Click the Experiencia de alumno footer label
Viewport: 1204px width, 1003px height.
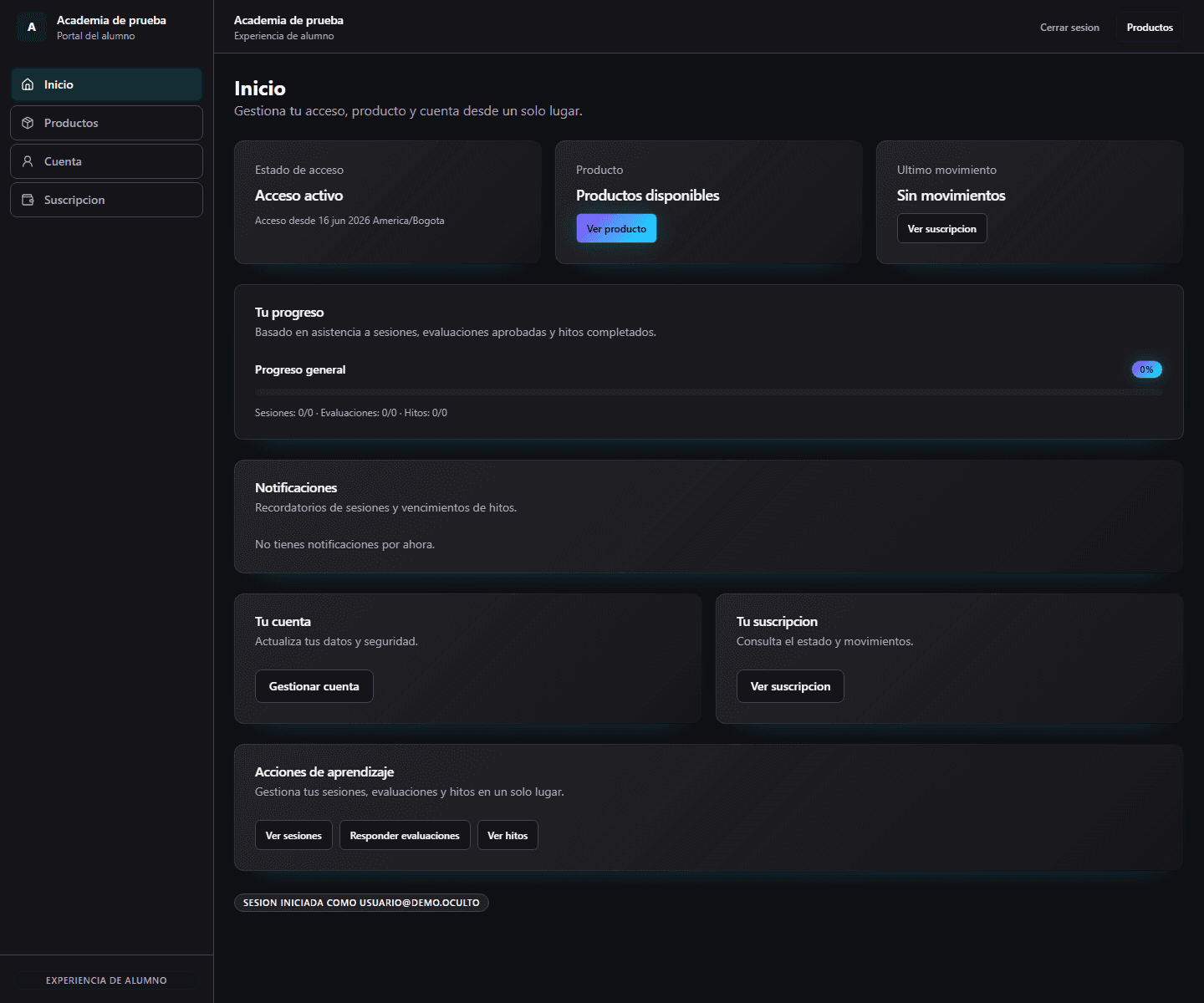tap(106, 980)
